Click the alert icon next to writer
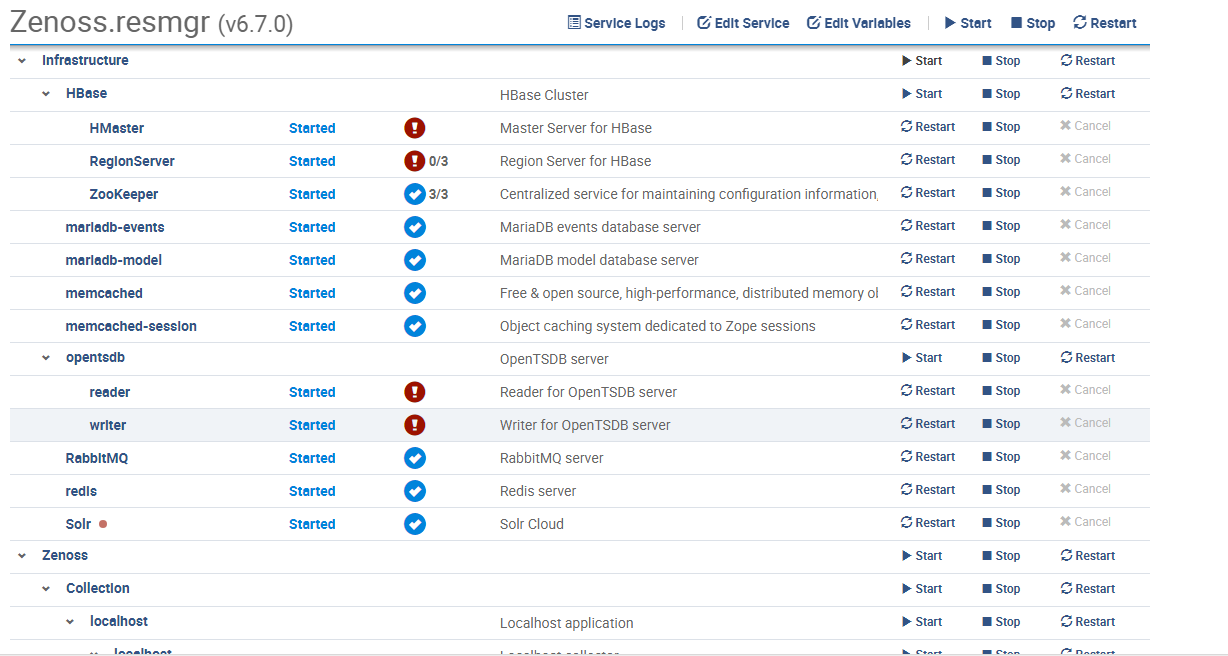The width and height of the screenshot is (1228, 656). 415,424
